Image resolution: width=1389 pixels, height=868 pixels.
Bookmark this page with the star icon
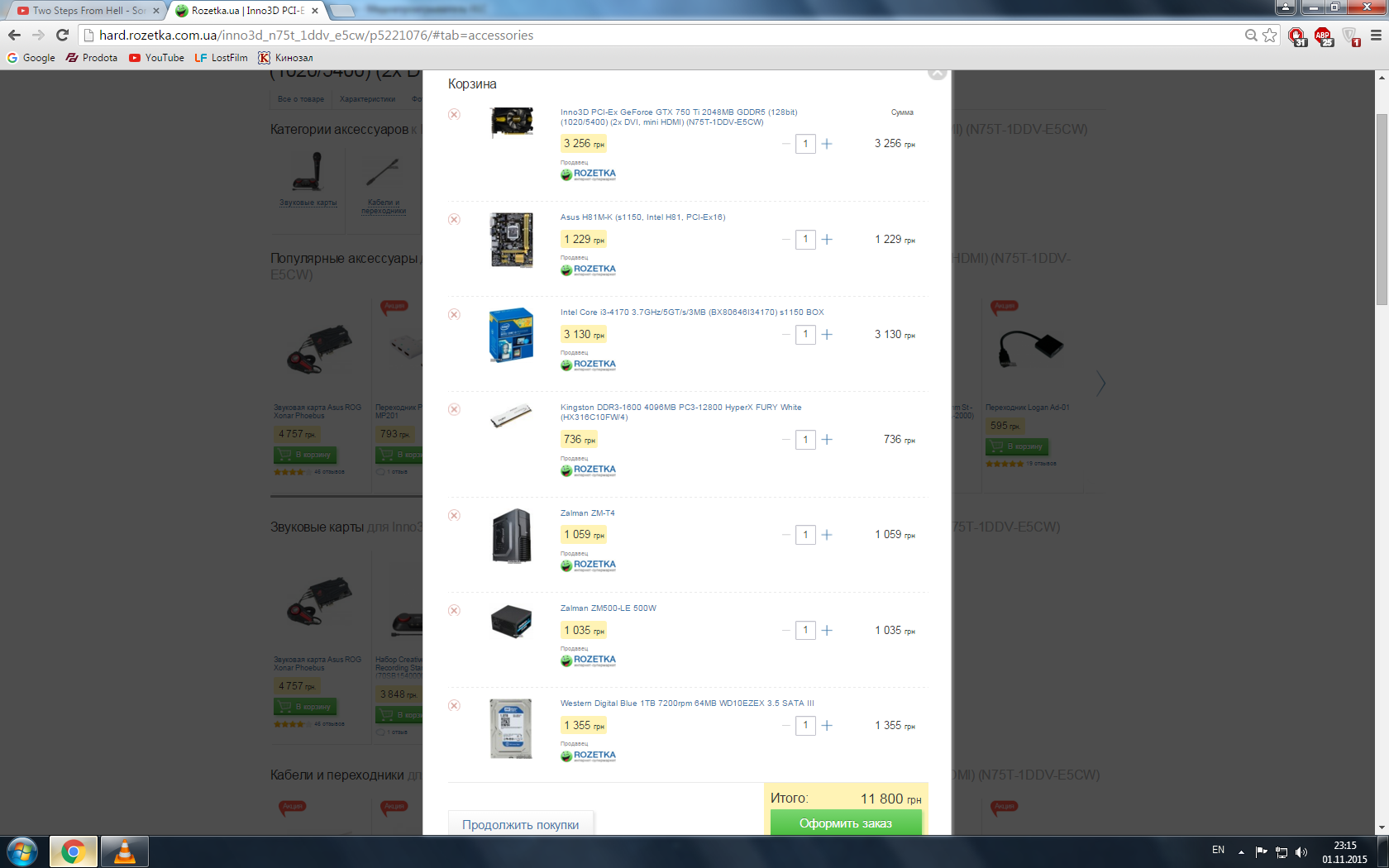(1270, 35)
